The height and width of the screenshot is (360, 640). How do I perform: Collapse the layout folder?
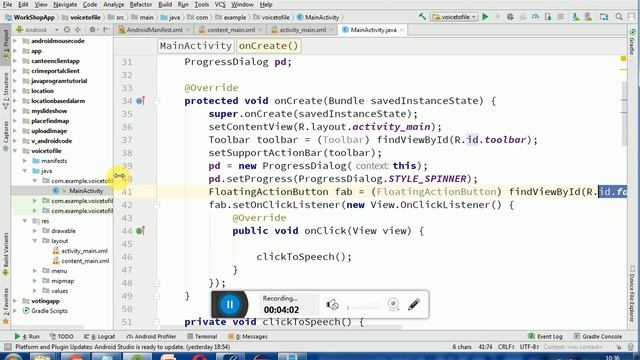(x=35, y=241)
